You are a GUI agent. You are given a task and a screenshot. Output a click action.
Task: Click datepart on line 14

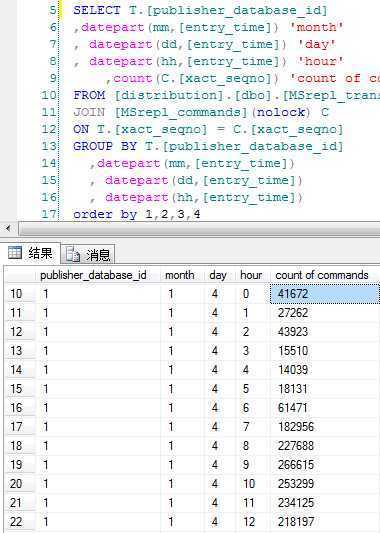128,163
